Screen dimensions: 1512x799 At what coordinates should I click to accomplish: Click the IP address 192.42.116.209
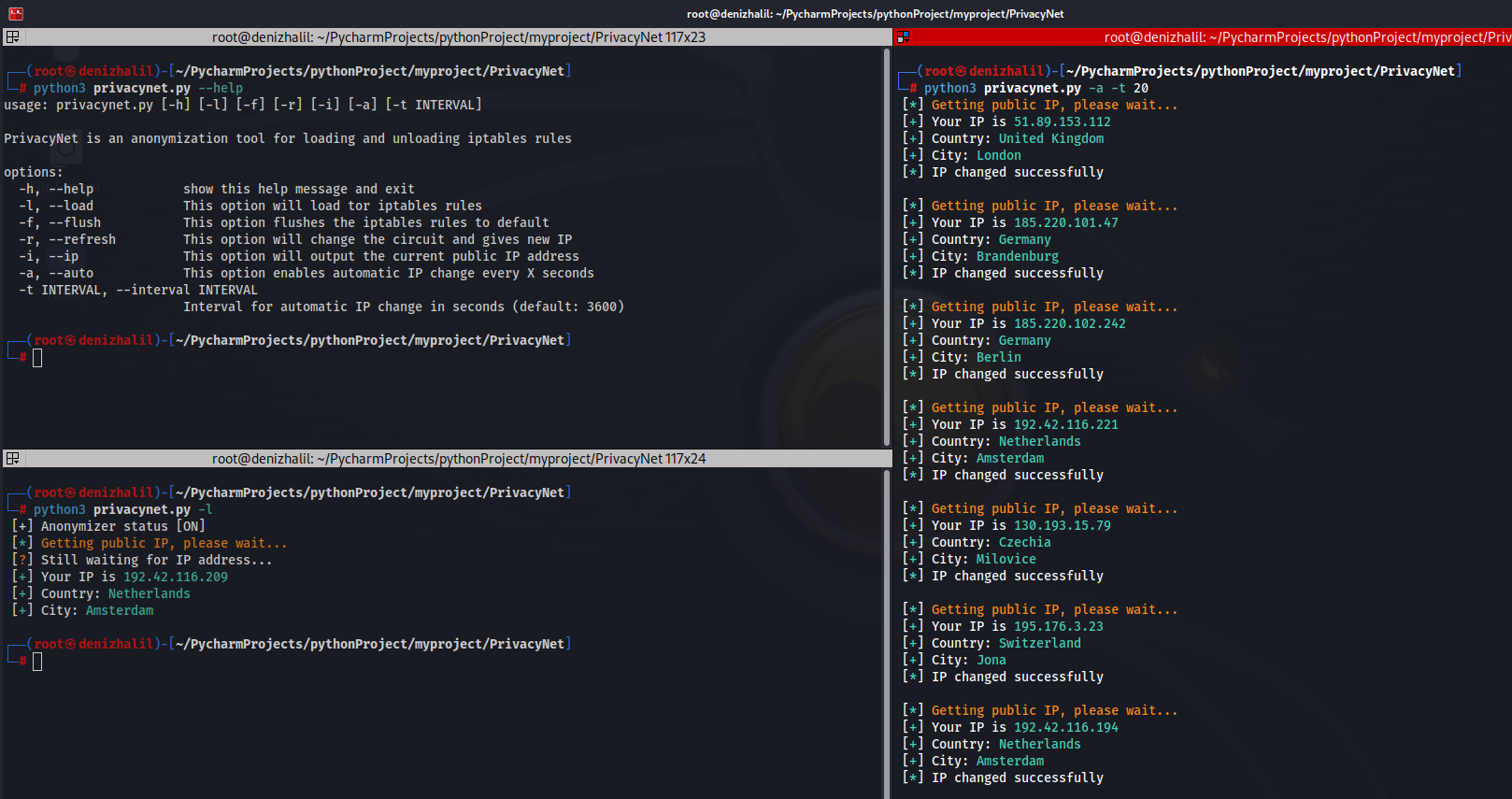point(176,577)
